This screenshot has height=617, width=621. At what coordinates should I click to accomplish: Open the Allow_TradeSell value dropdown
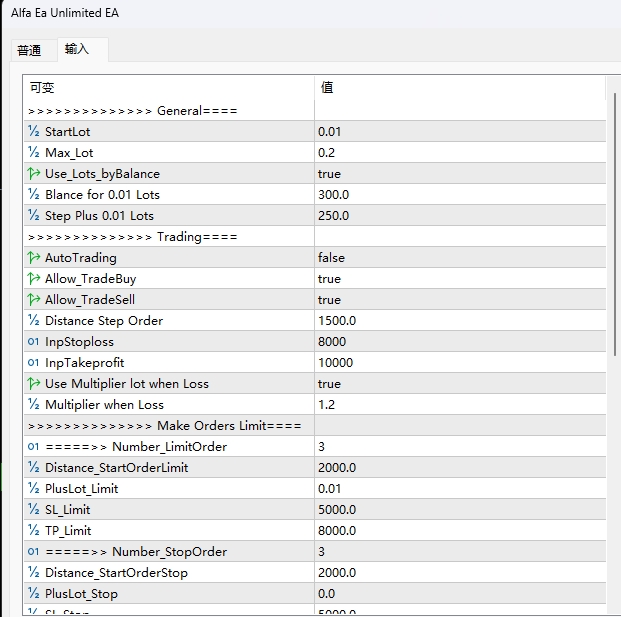pos(459,300)
